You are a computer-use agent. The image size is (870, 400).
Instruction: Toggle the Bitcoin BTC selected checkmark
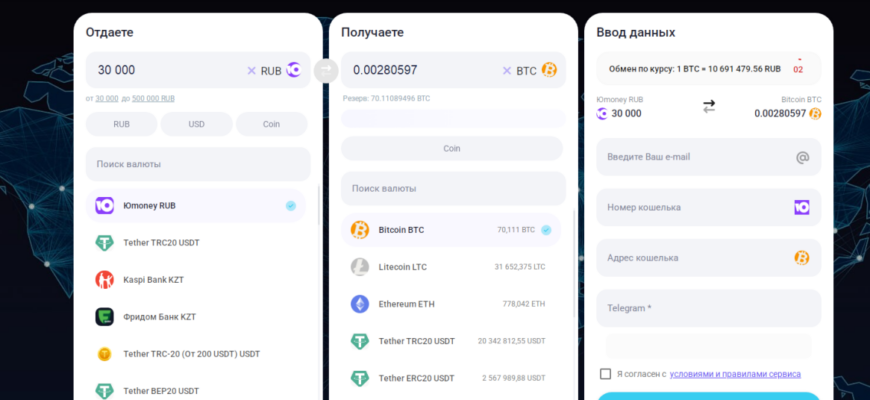pyautogui.click(x=546, y=230)
